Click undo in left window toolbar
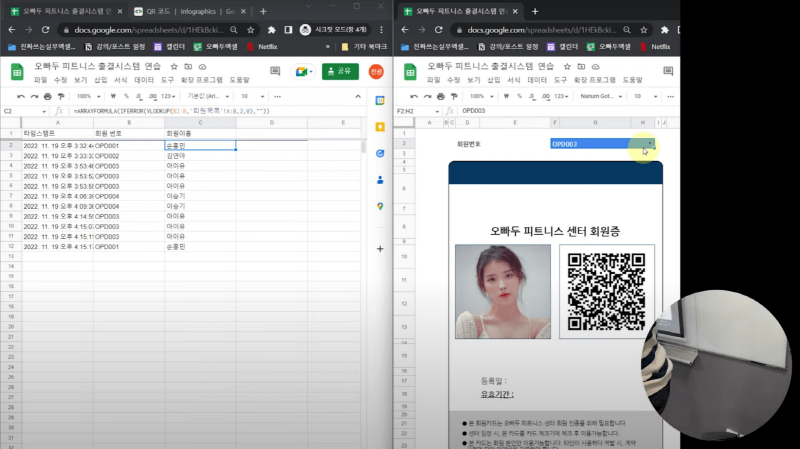This screenshot has width=800, height=449. pyautogui.click(x=21, y=96)
